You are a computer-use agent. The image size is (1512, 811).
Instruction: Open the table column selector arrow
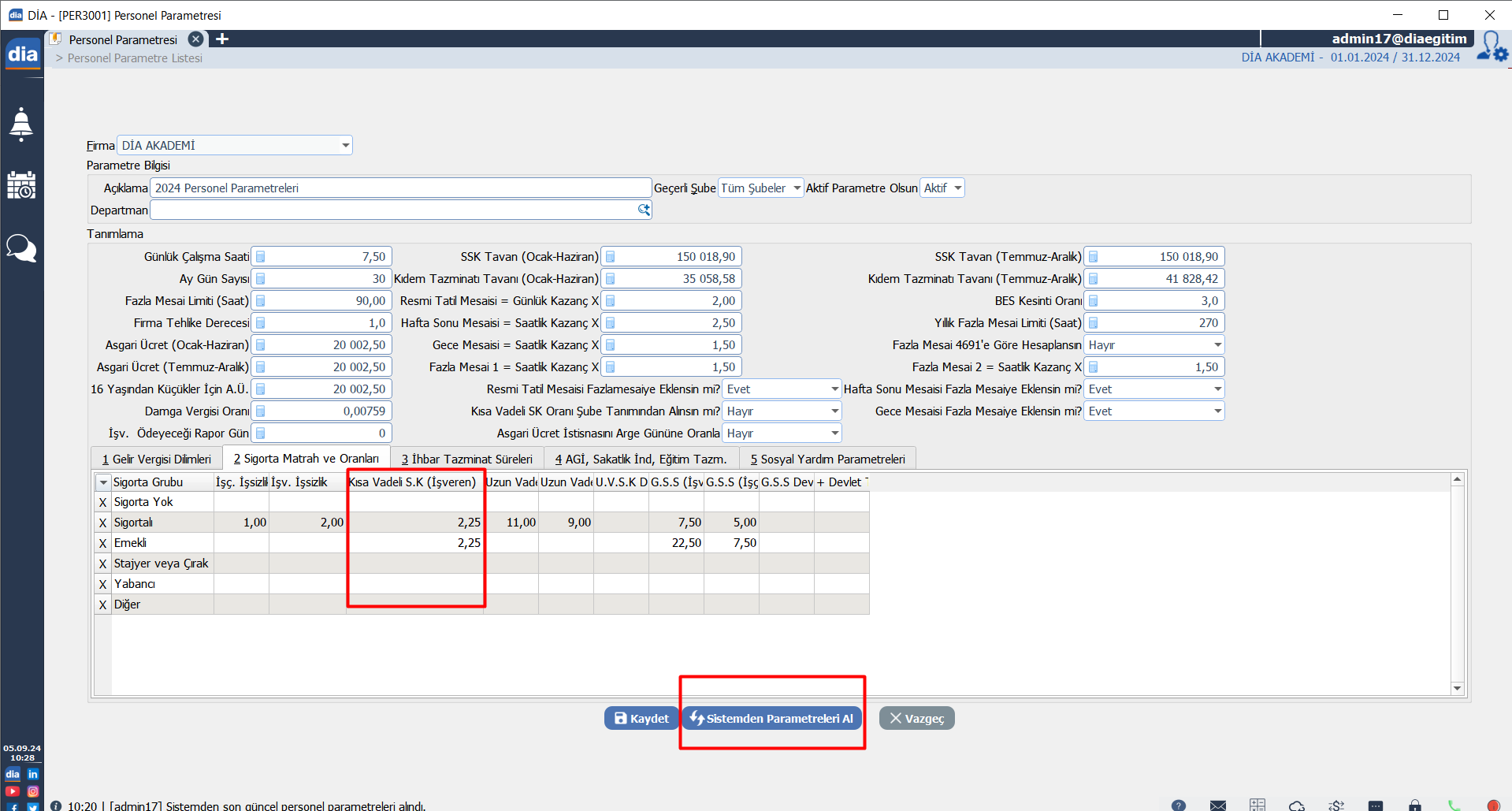103,482
